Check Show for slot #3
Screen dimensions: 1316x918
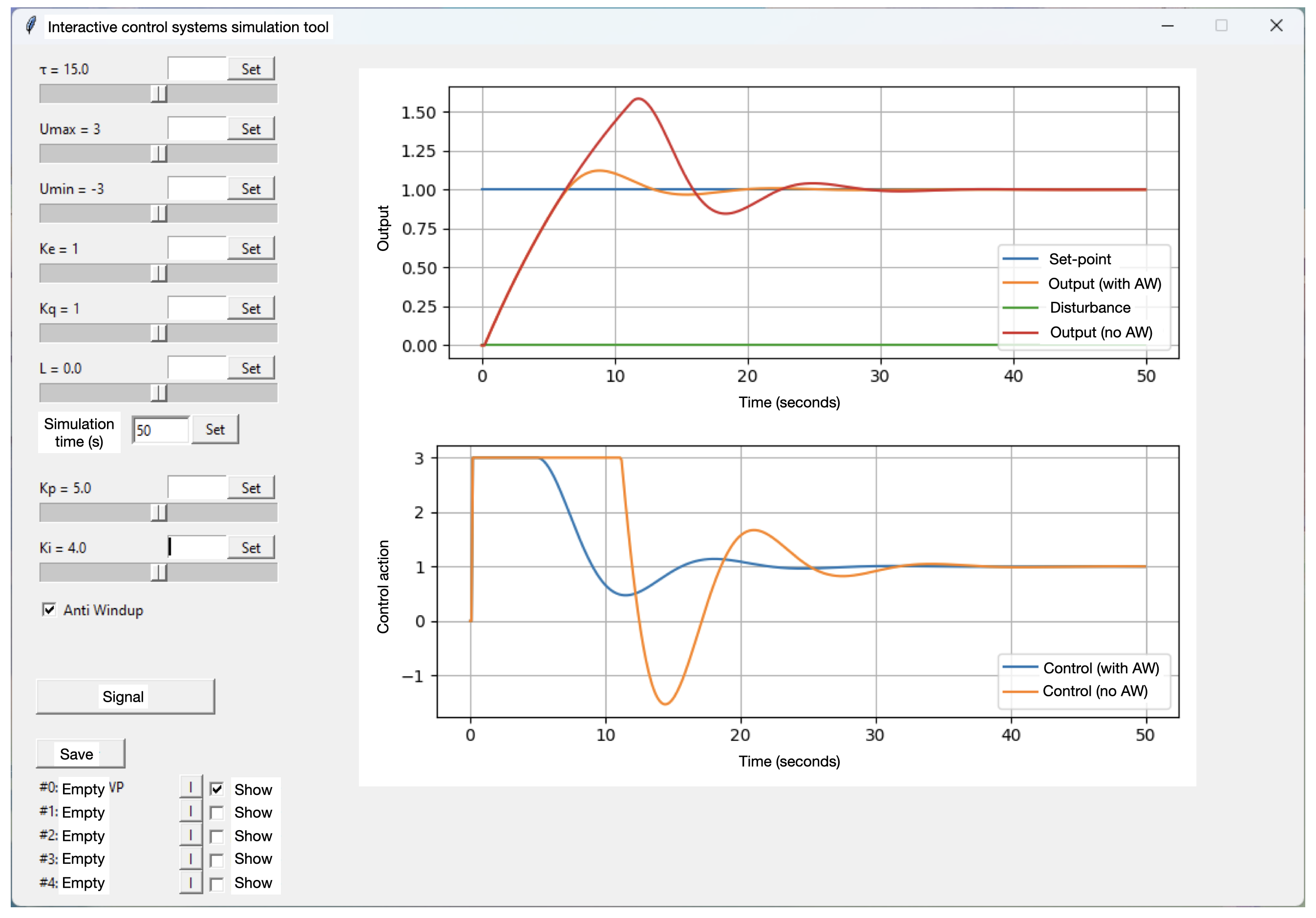click(x=217, y=860)
